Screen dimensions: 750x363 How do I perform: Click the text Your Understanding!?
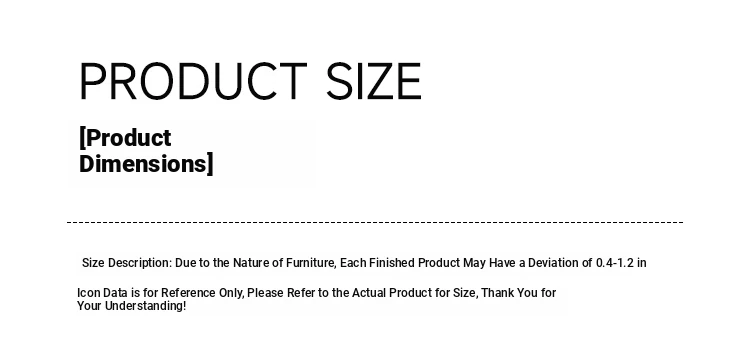coord(132,306)
